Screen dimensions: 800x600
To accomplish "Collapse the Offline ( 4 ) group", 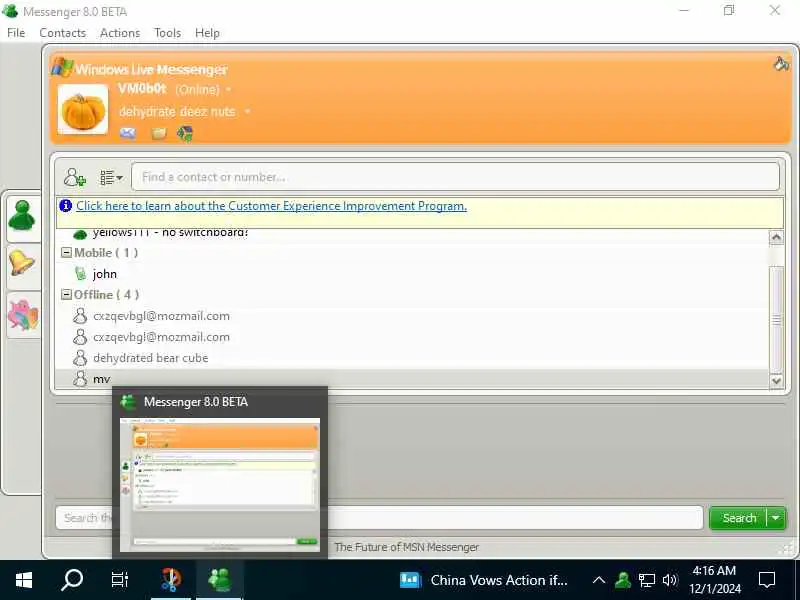I will click(x=66, y=294).
